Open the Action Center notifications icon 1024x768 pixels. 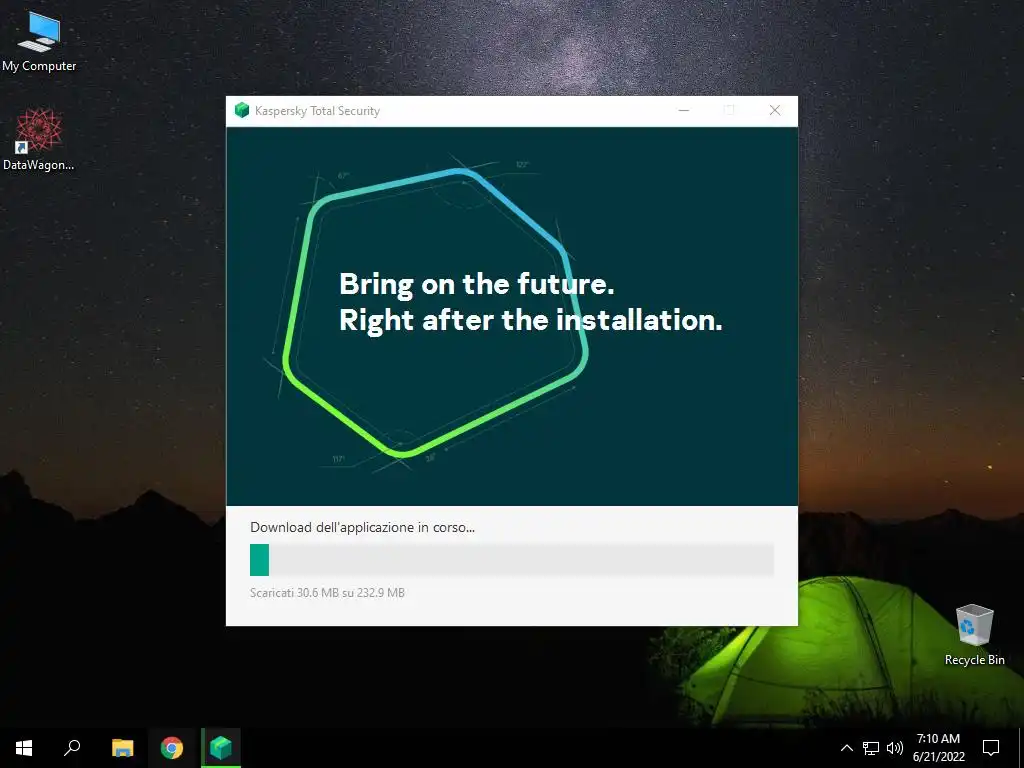click(991, 748)
